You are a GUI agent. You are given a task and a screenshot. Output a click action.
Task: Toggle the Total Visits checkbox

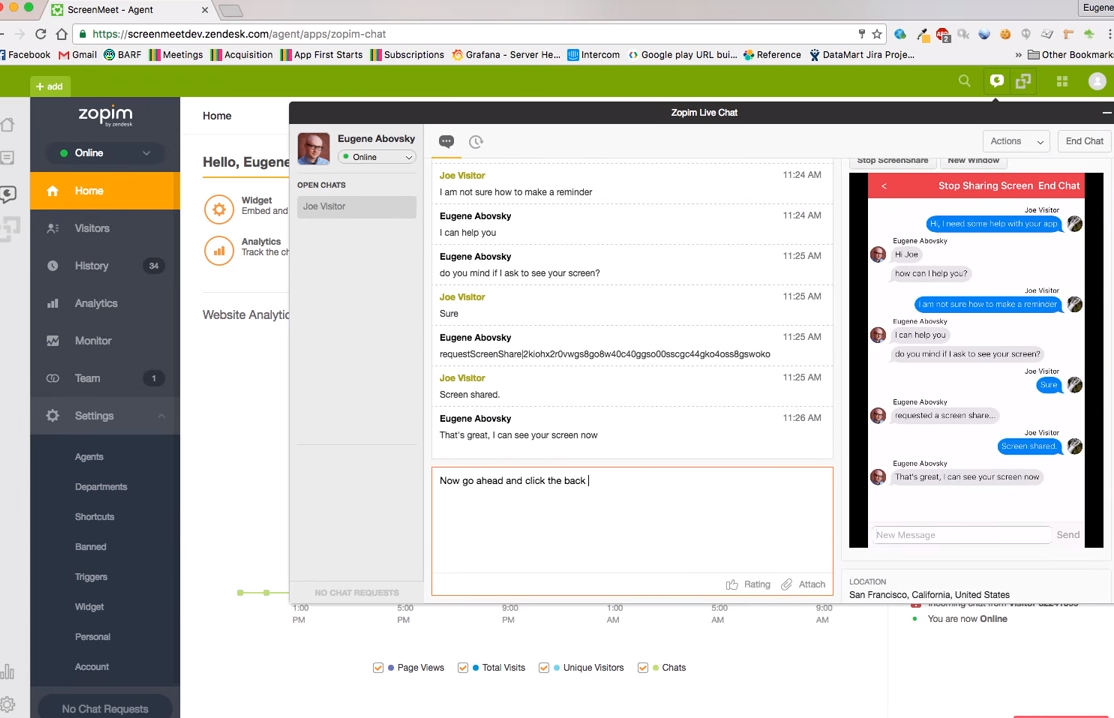click(463, 668)
